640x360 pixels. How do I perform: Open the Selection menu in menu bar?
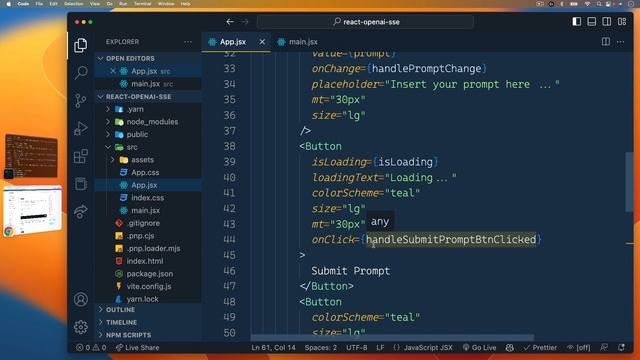pos(74,4)
